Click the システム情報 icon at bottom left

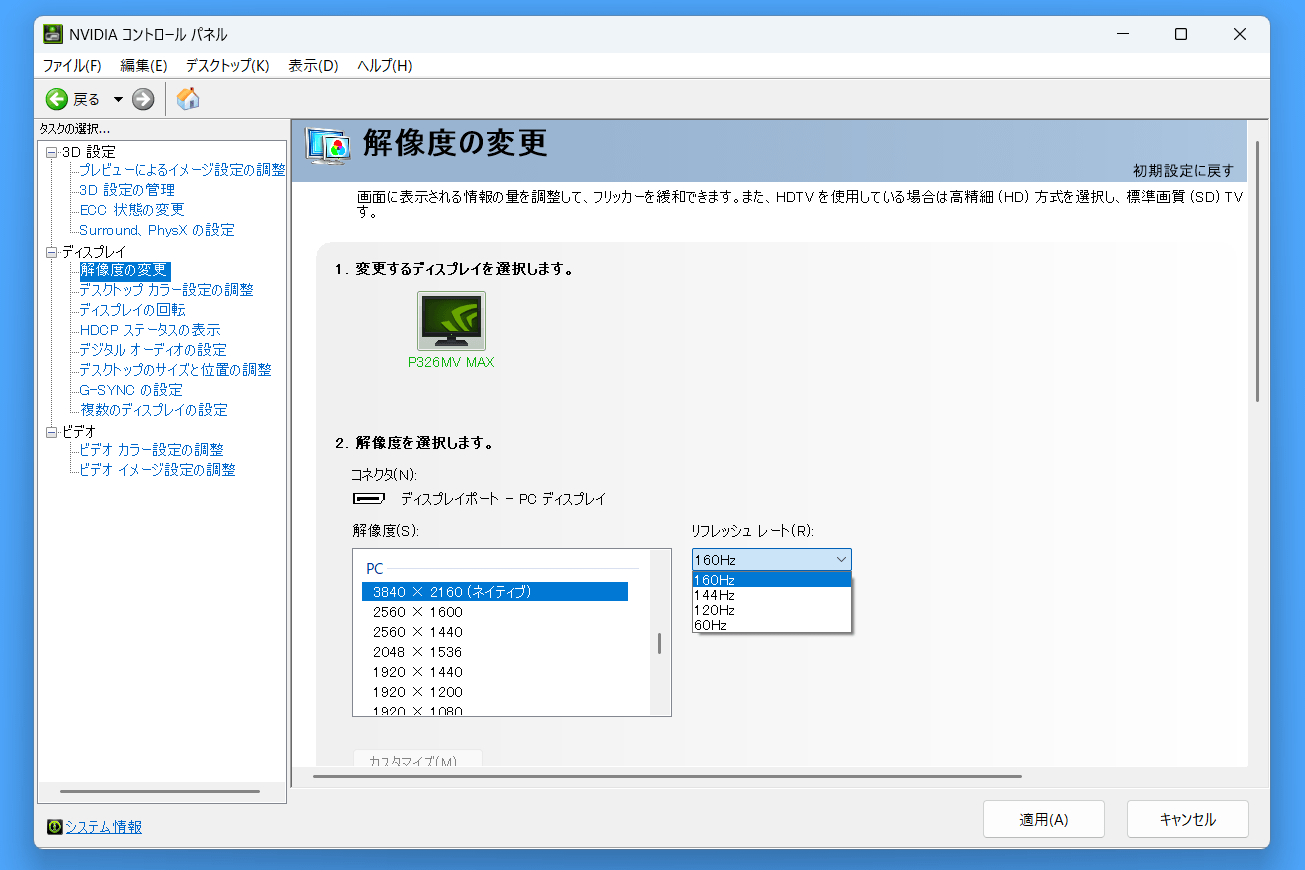(54, 827)
